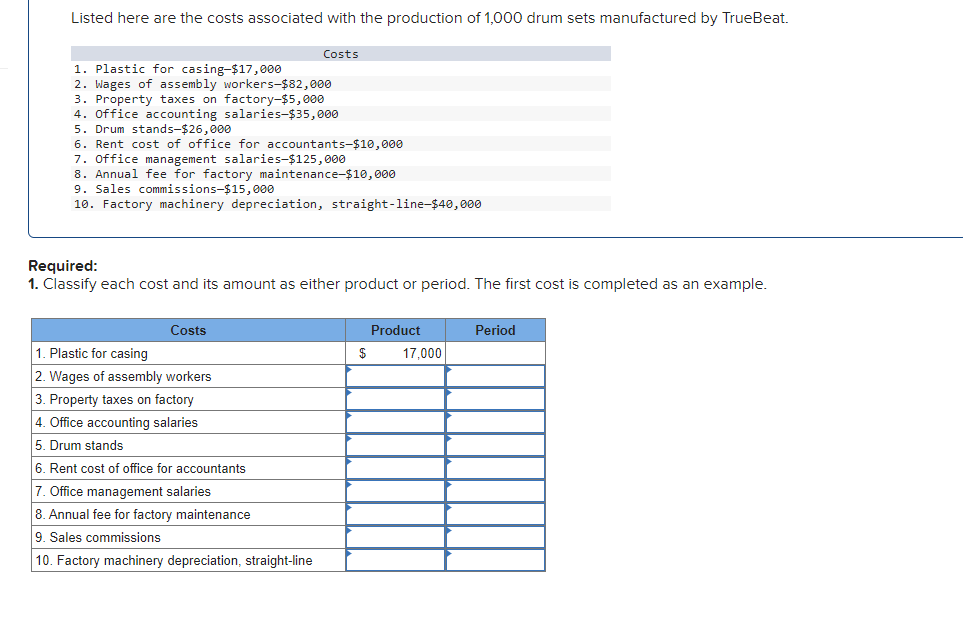This screenshot has height=629, width=963.
Task: Click the blue marker on Office accounting salaries Product cell
Action: [349, 417]
